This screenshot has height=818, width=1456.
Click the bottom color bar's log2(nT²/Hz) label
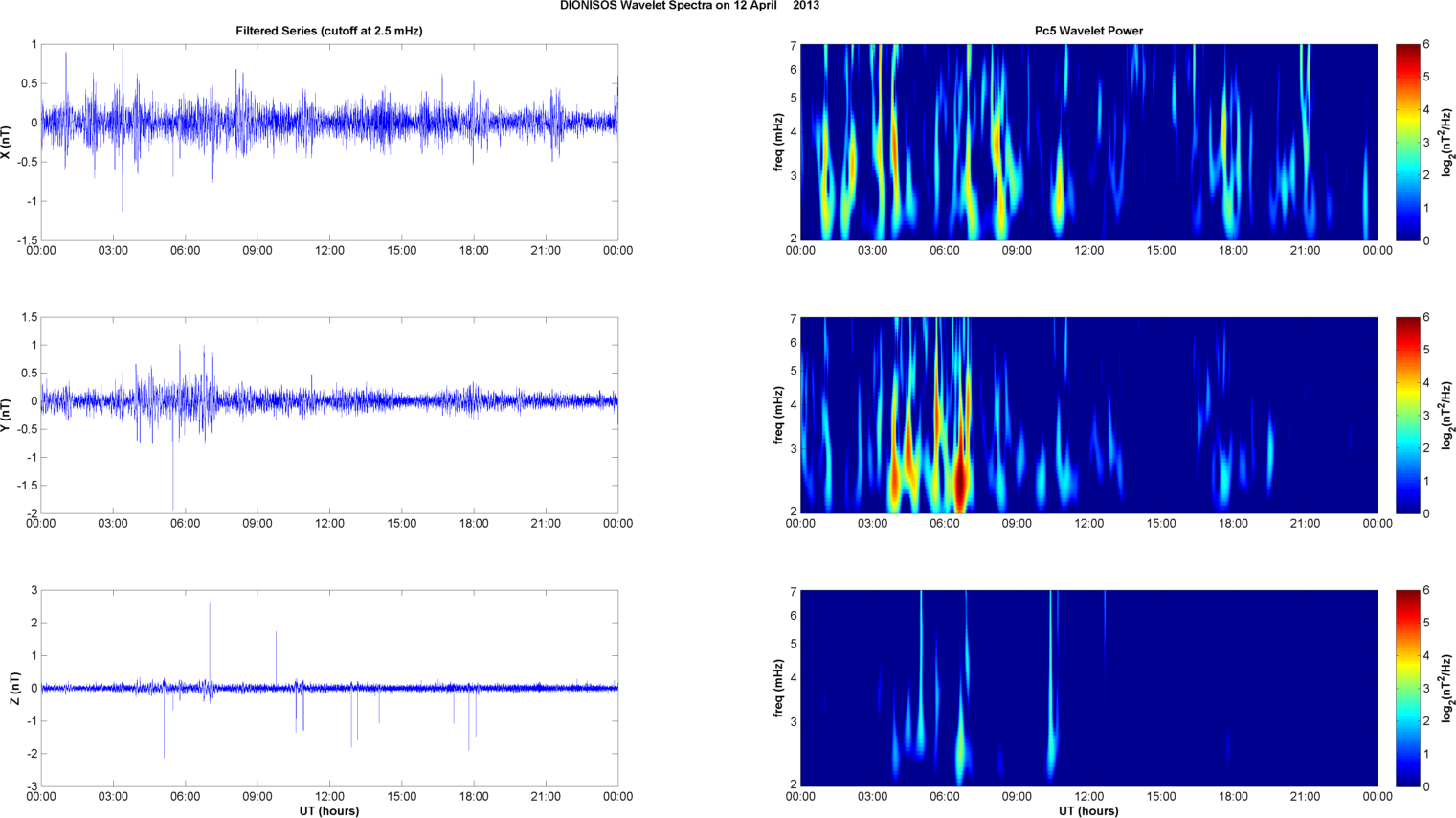1447,688
